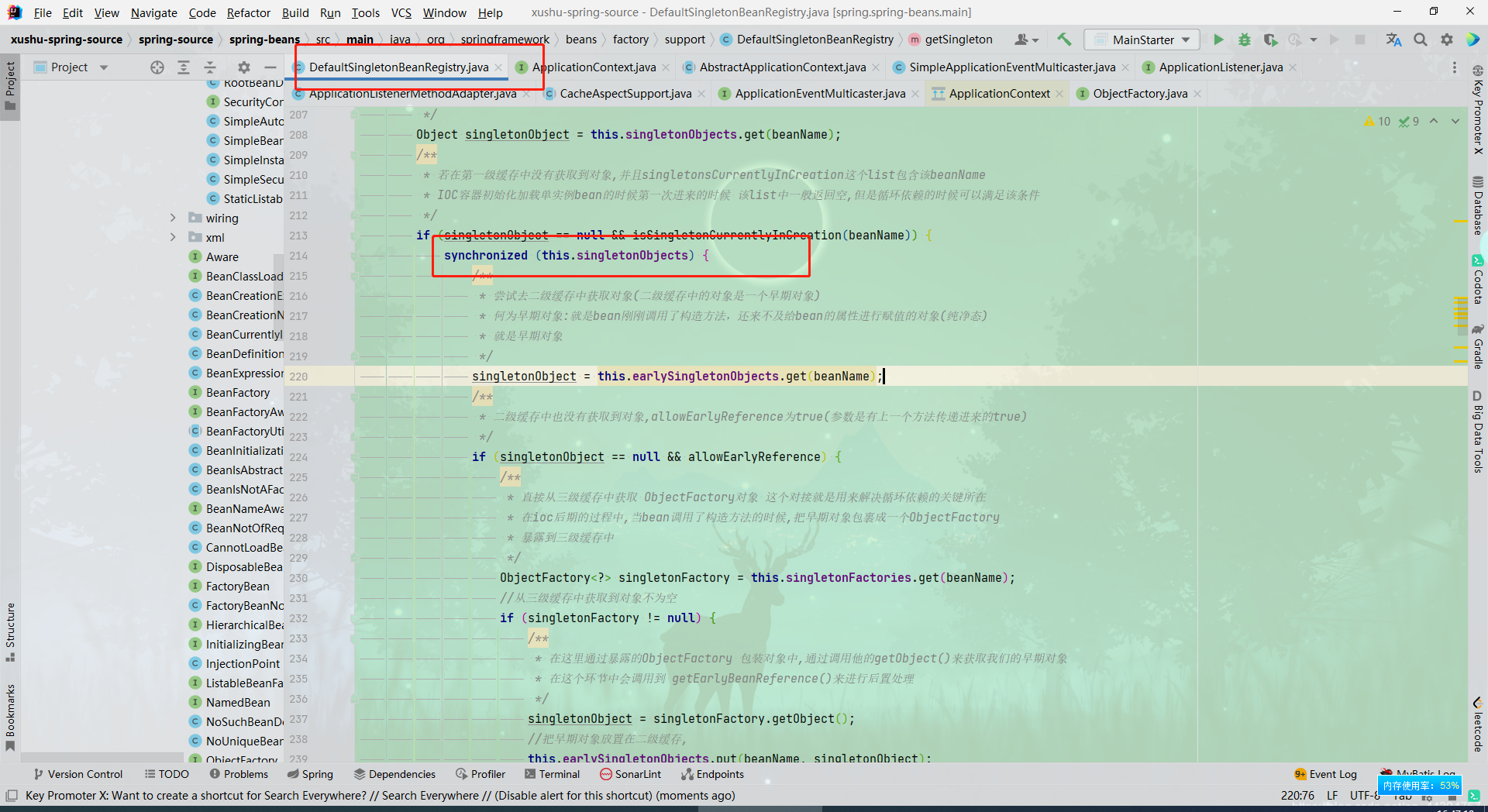The height and width of the screenshot is (812, 1488).
Task: Open Version Control tool window
Action: [77, 774]
